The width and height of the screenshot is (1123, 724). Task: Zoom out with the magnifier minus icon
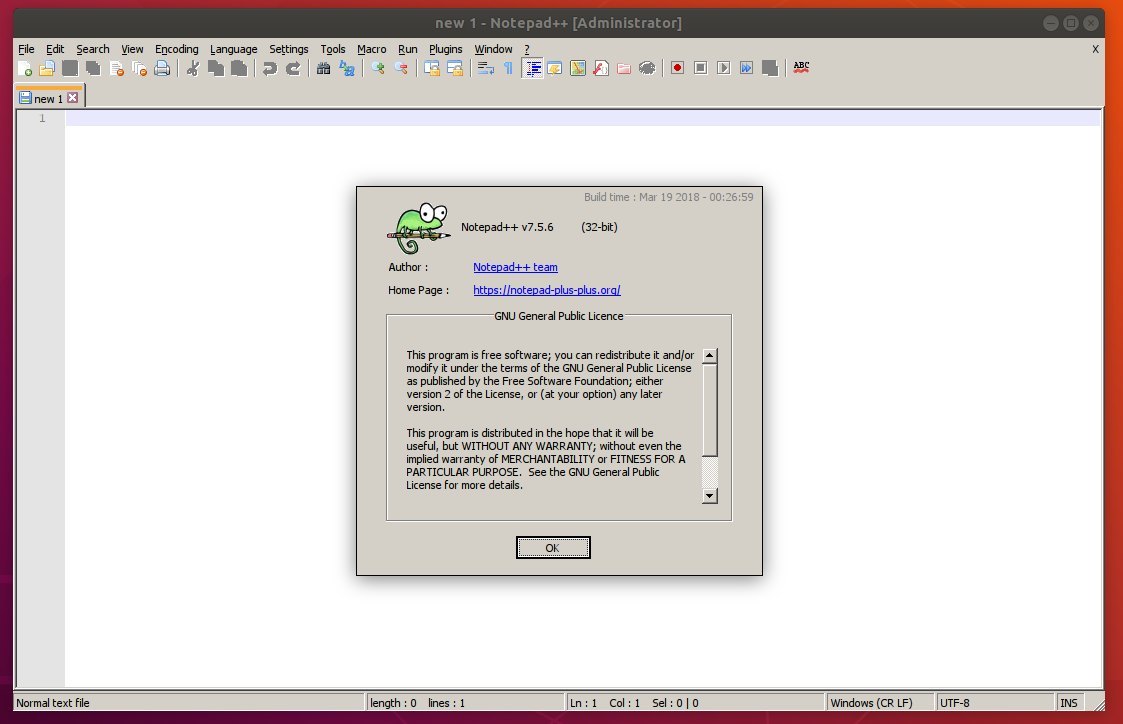click(x=401, y=68)
